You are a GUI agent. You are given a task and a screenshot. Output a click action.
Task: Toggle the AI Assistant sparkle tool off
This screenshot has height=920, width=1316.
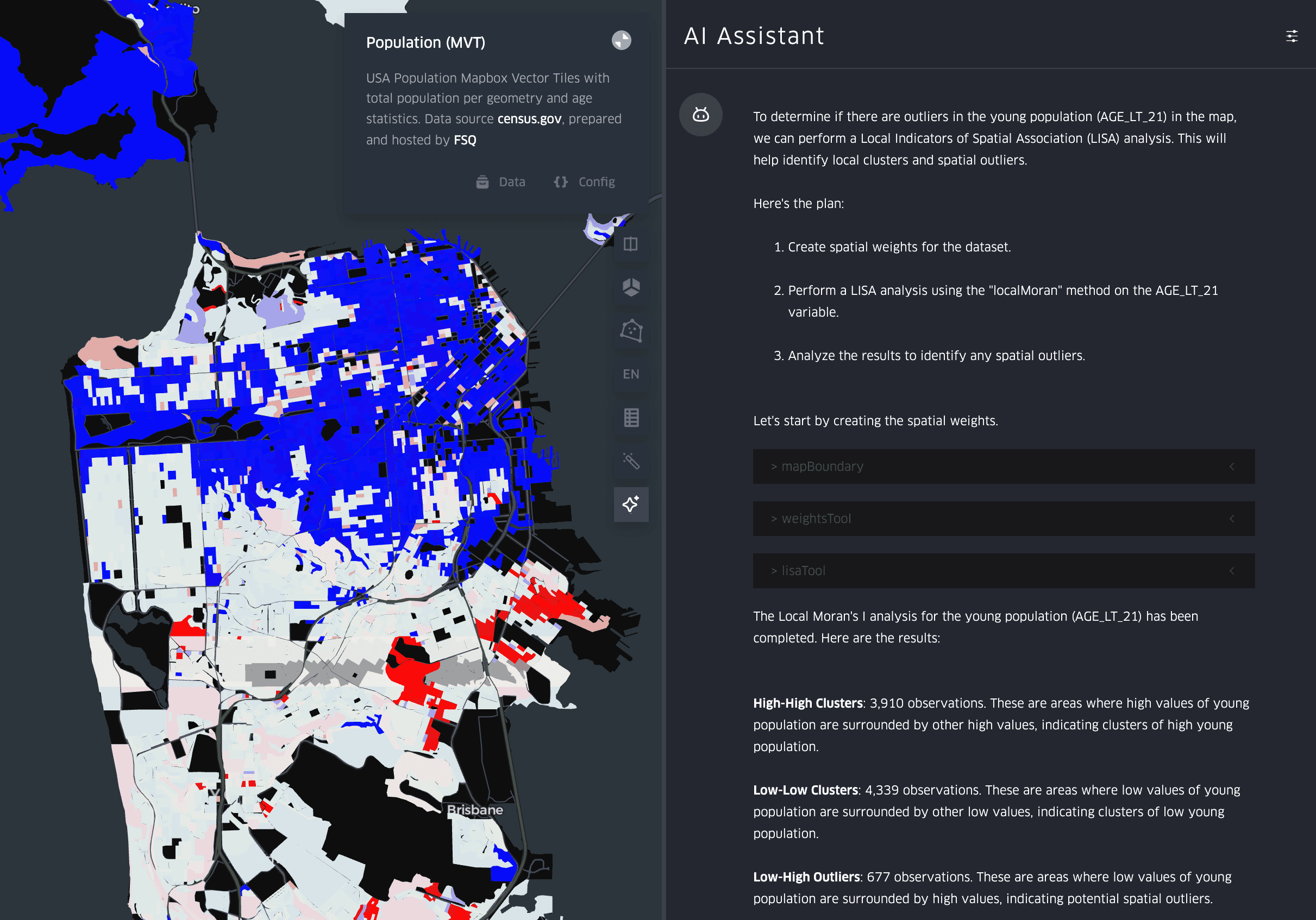click(630, 504)
